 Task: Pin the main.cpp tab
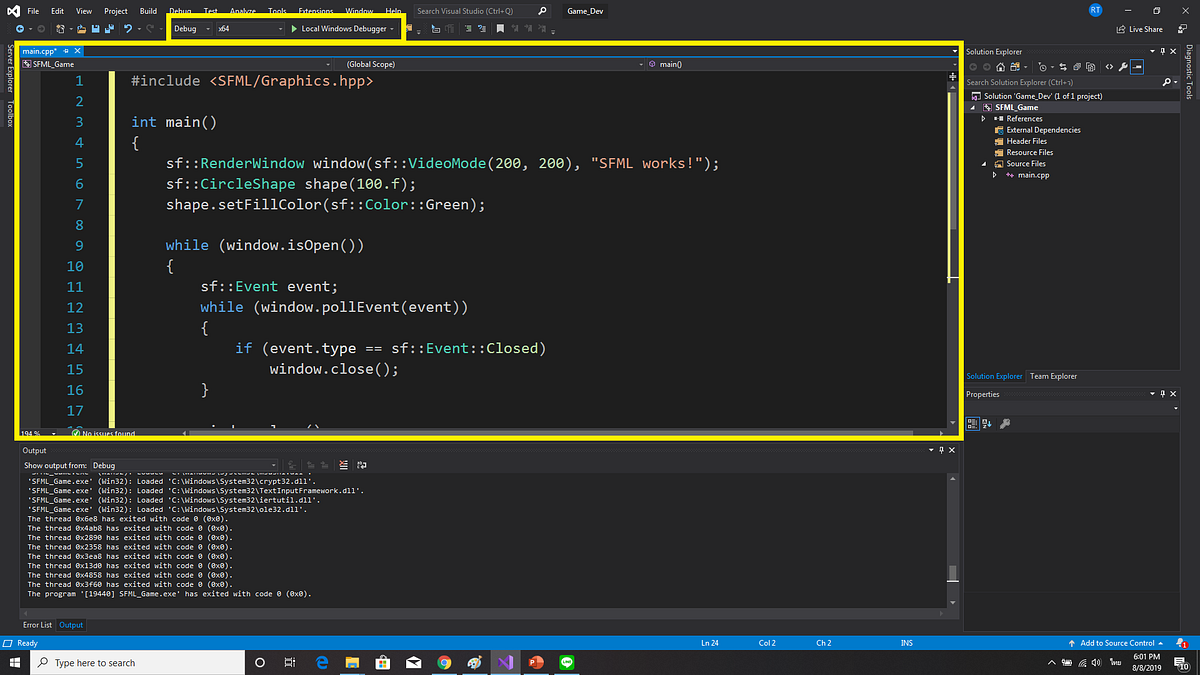pos(65,50)
